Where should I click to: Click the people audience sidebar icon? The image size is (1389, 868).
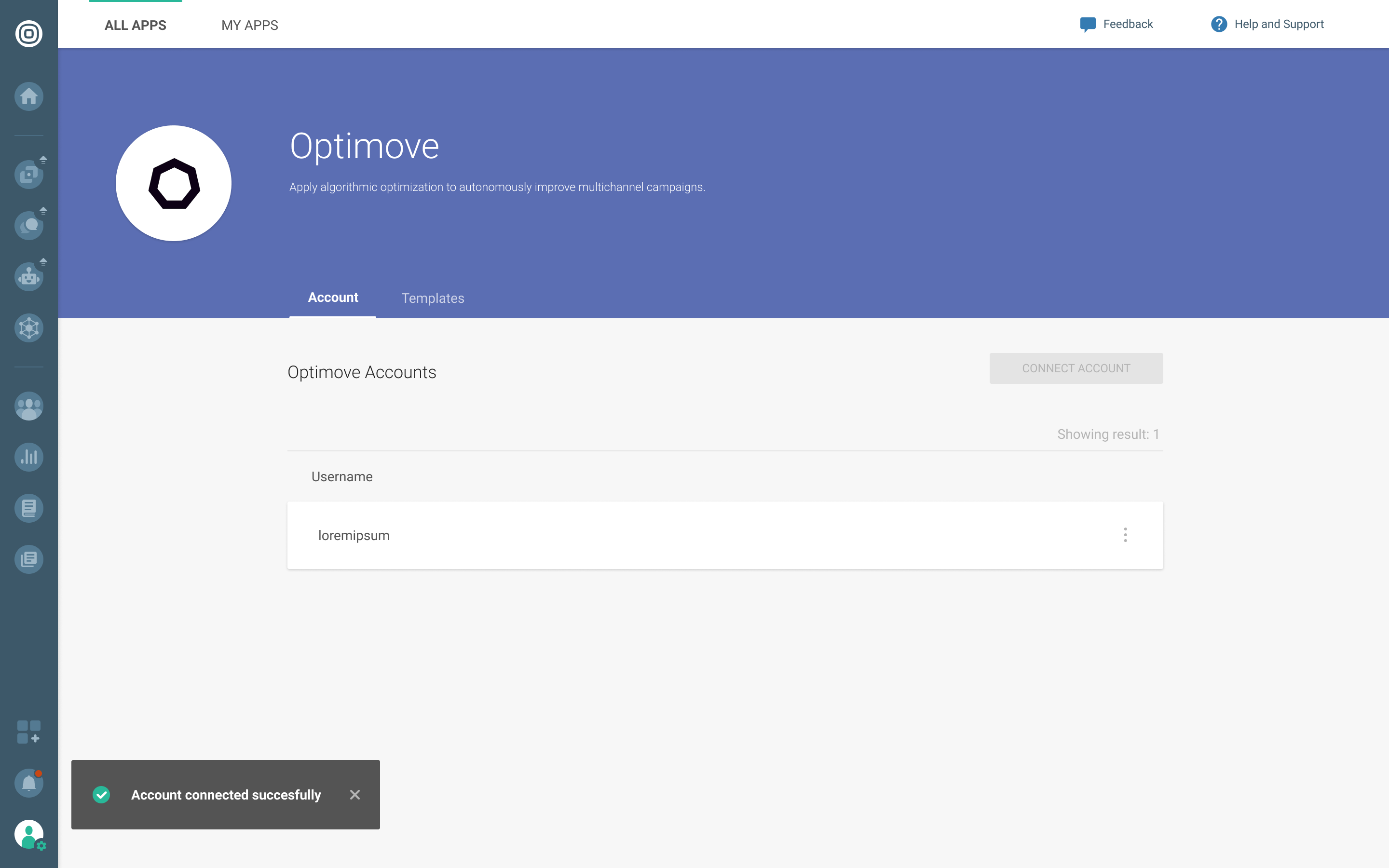(29, 407)
